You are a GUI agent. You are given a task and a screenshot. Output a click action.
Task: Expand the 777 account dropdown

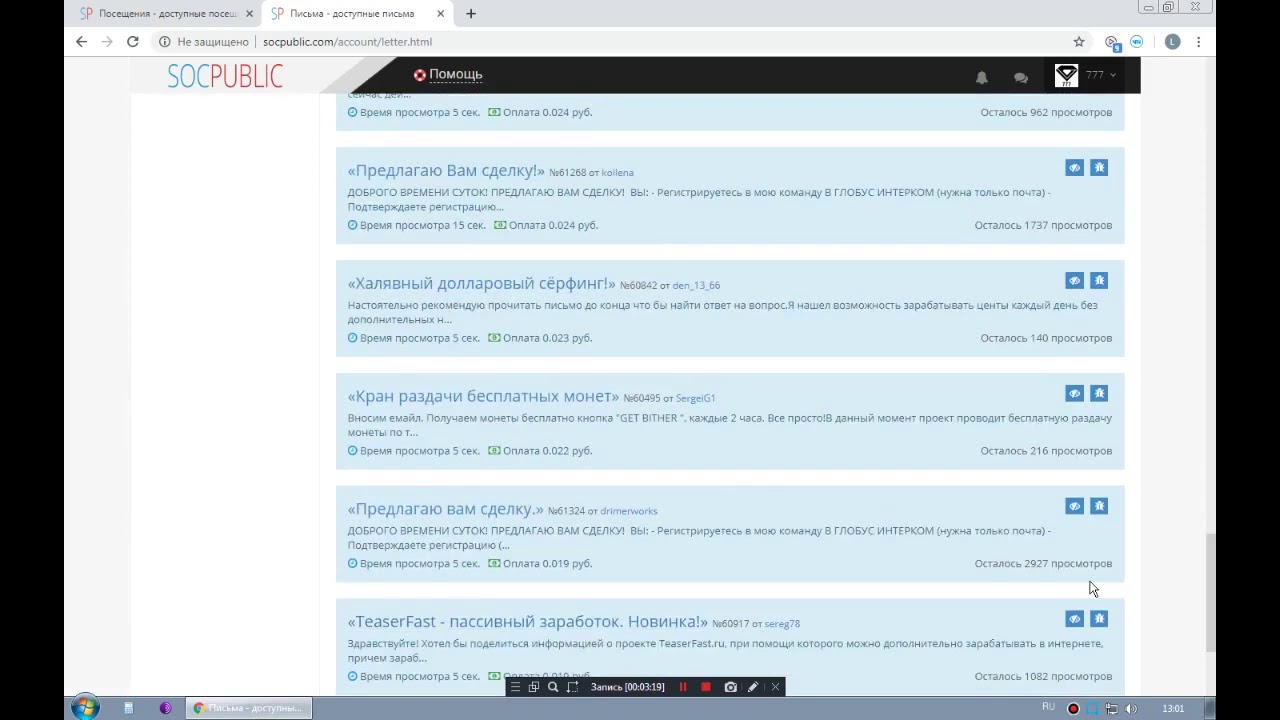pos(1101,75)
